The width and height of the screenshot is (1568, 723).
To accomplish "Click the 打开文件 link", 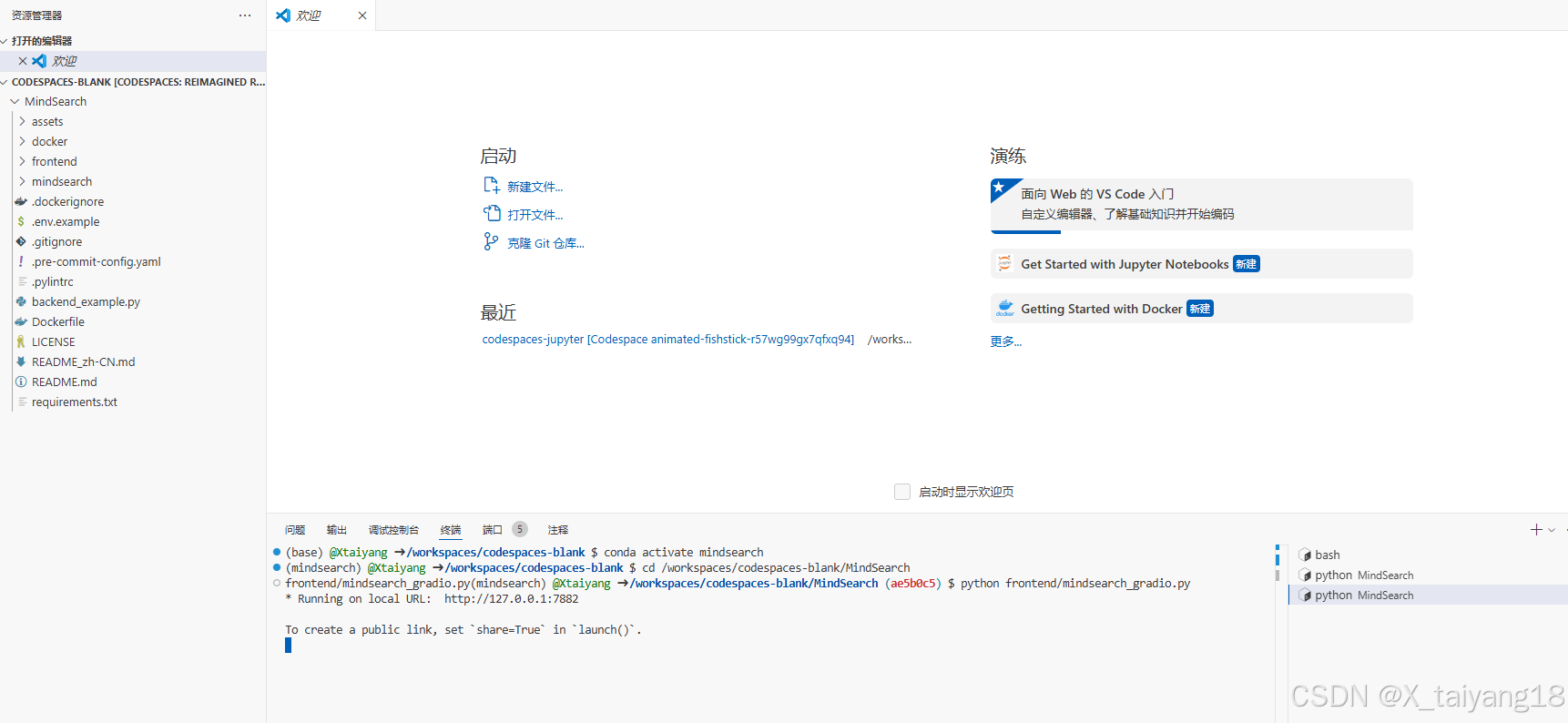I will coord(535,215).
